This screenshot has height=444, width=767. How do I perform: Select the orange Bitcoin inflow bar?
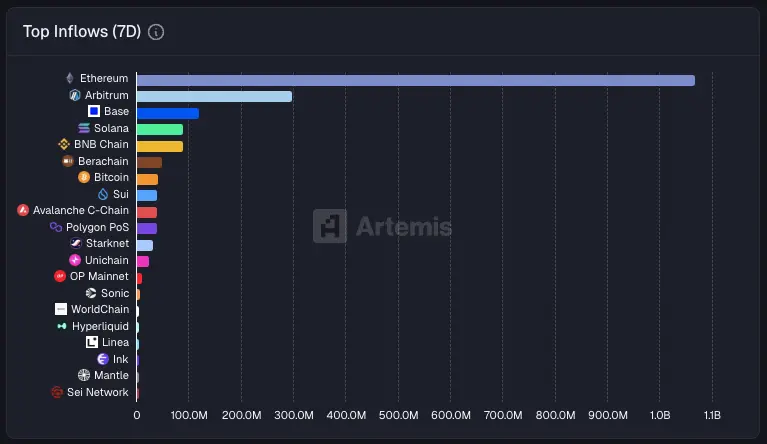pyautogui.click(x=147, y=179)
